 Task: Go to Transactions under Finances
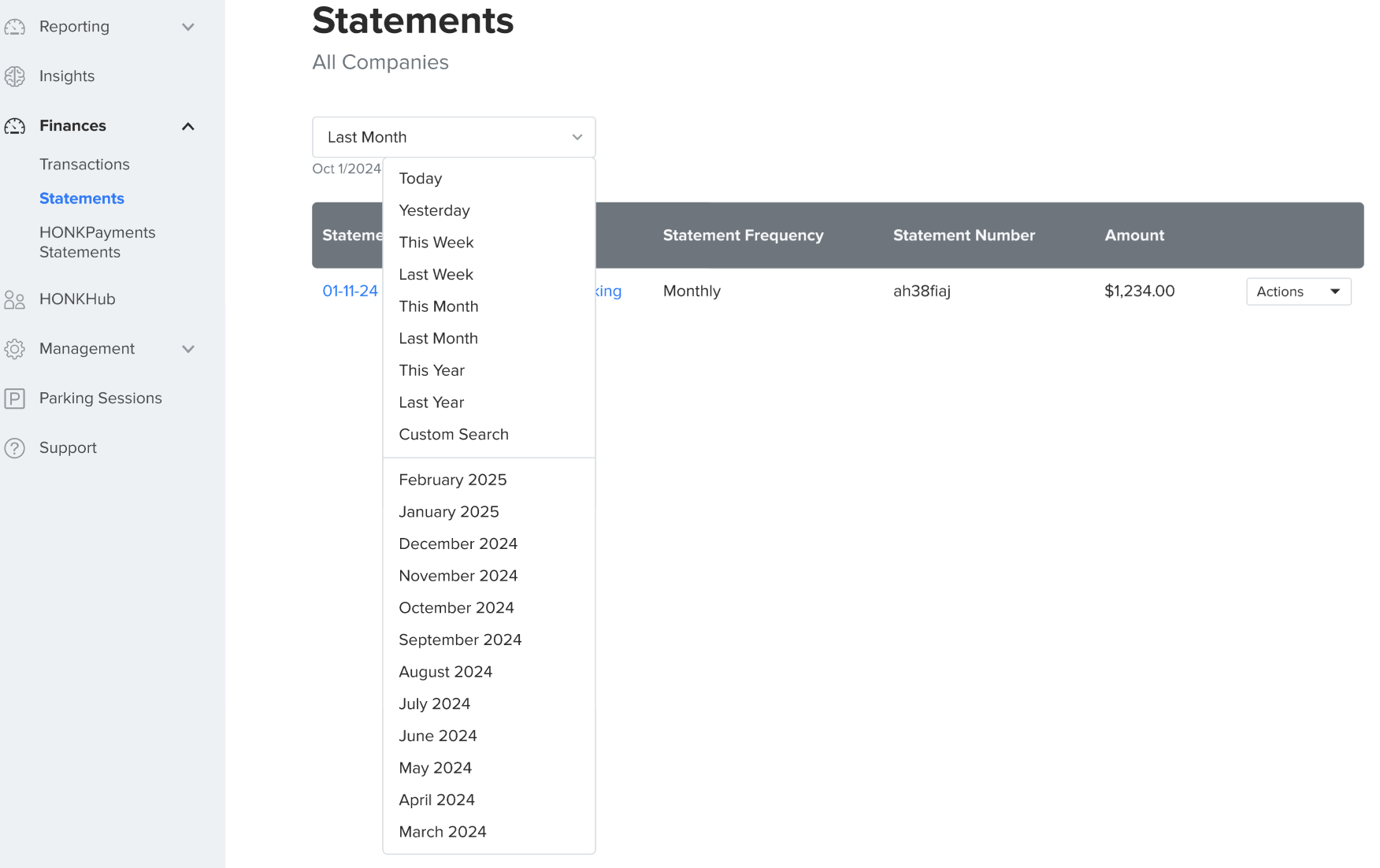click(84, 165)
